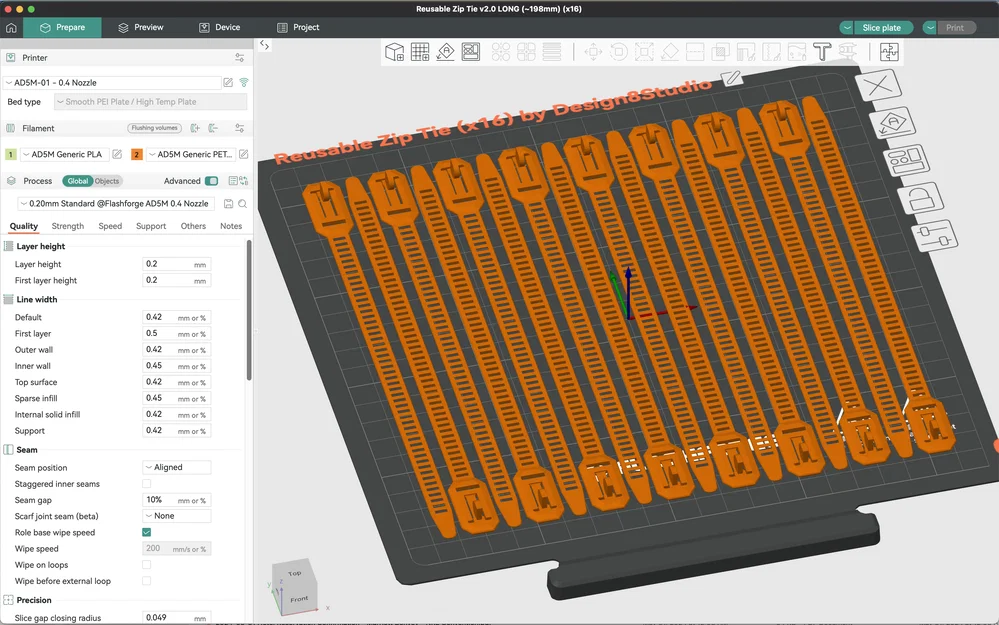Open the Scarf joint seam dropdown

click(176, 516)
